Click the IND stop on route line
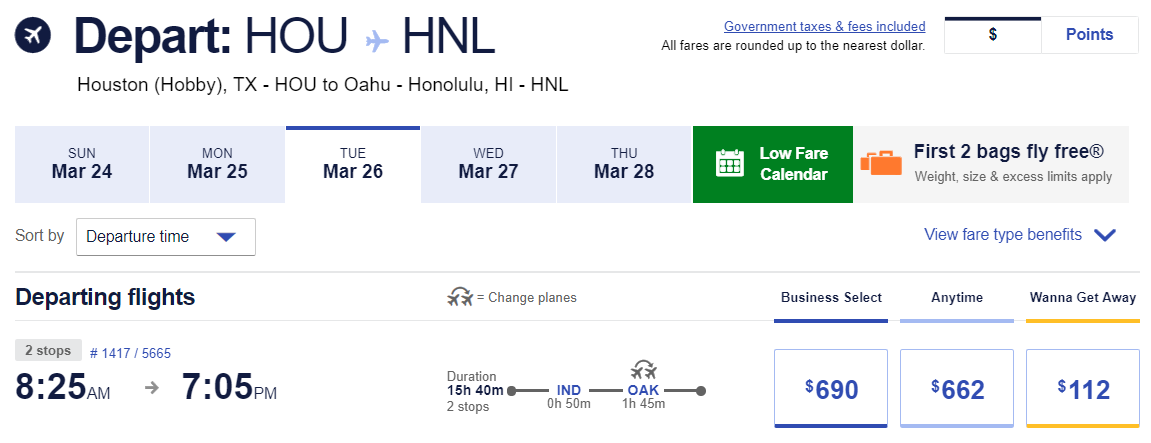Image resolution: width=1151 pixels, height=443 pixels. coord(568,389)
